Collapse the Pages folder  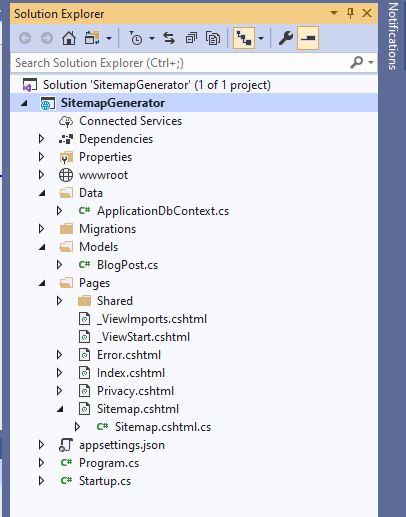pyautogui.click(x=42, y=283)
